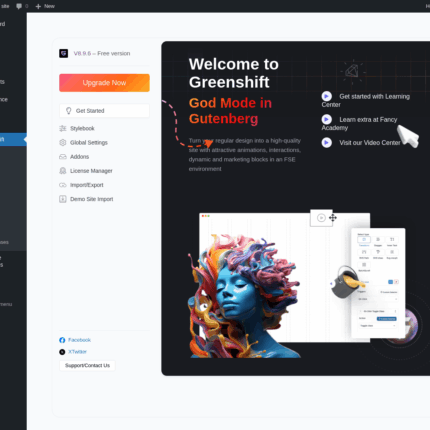Click the Facebook logo icon
The image size is (430, 430).
coord(62,340)
